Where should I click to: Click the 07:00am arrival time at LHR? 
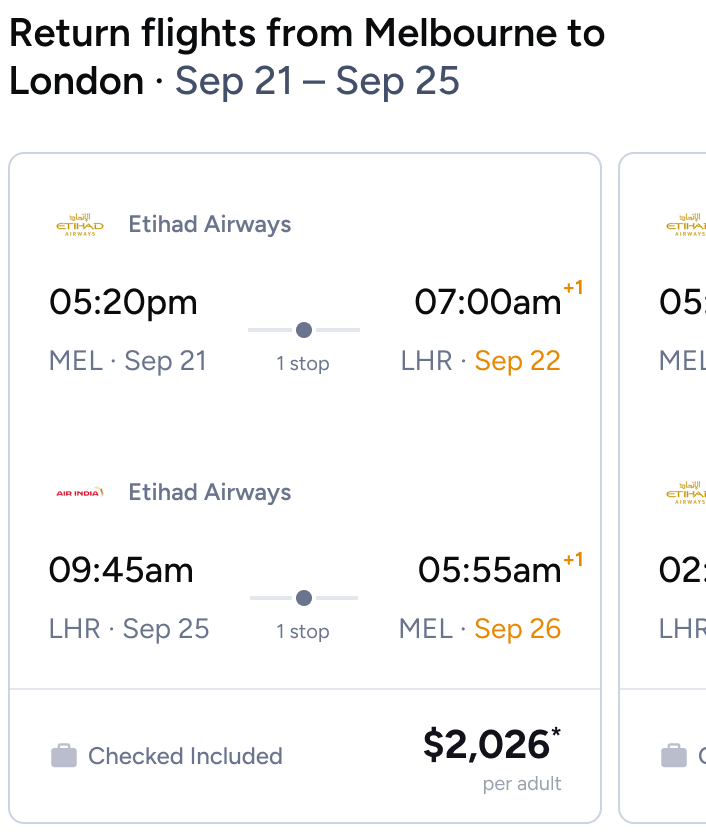click(x=488, y=302)
